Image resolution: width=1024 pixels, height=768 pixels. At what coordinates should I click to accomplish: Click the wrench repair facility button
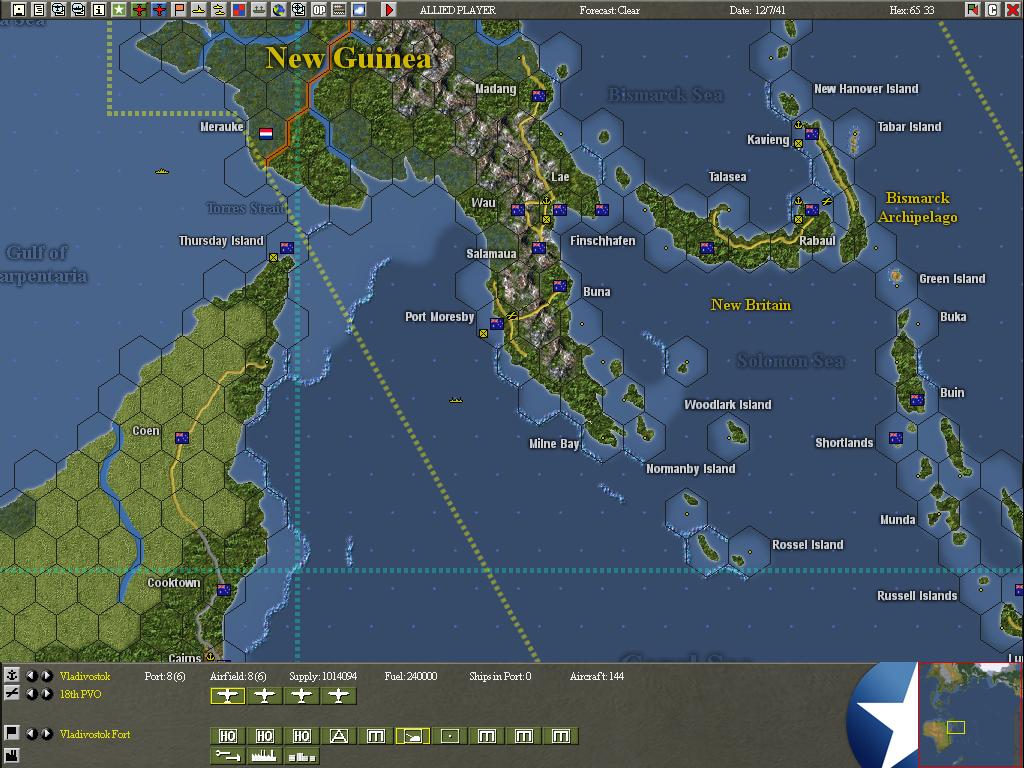coord(227,756)
